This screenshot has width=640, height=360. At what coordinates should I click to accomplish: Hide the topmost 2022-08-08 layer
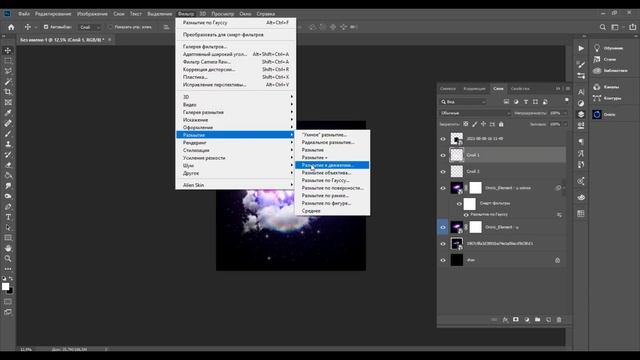(x=443, y=139)
